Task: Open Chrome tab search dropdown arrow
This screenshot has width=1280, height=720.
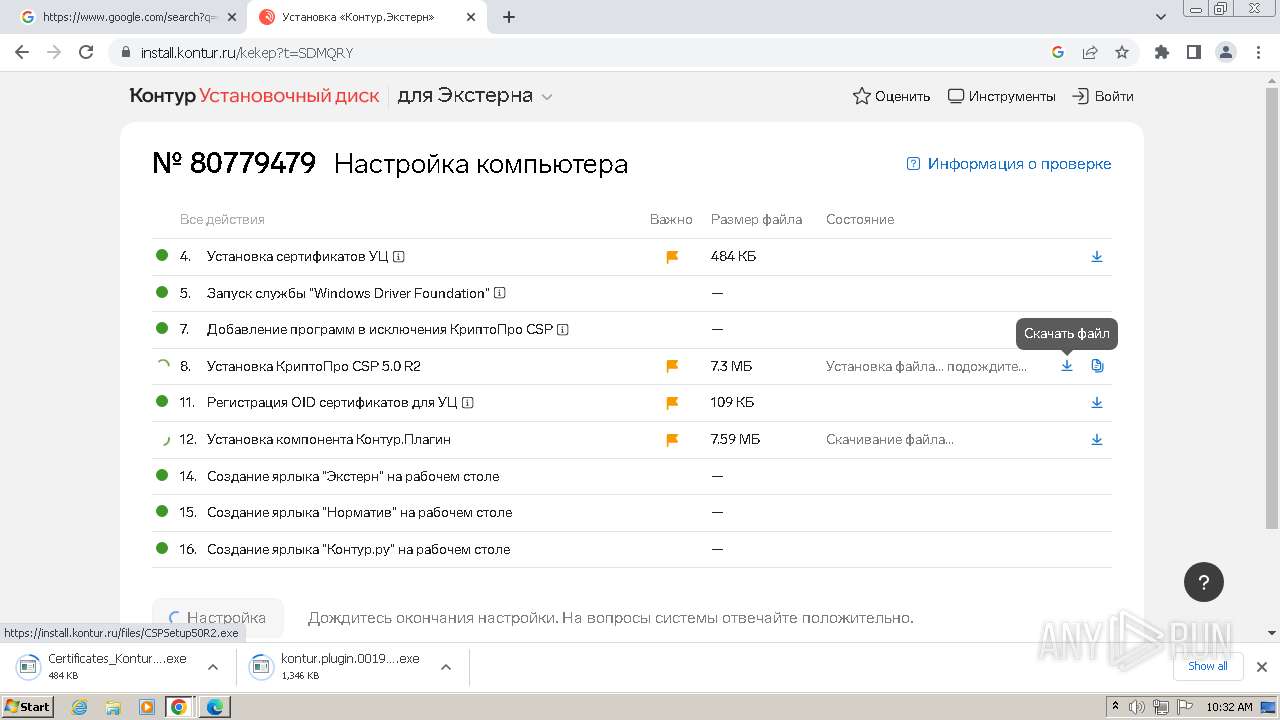Action: [x=1161, y=17]
